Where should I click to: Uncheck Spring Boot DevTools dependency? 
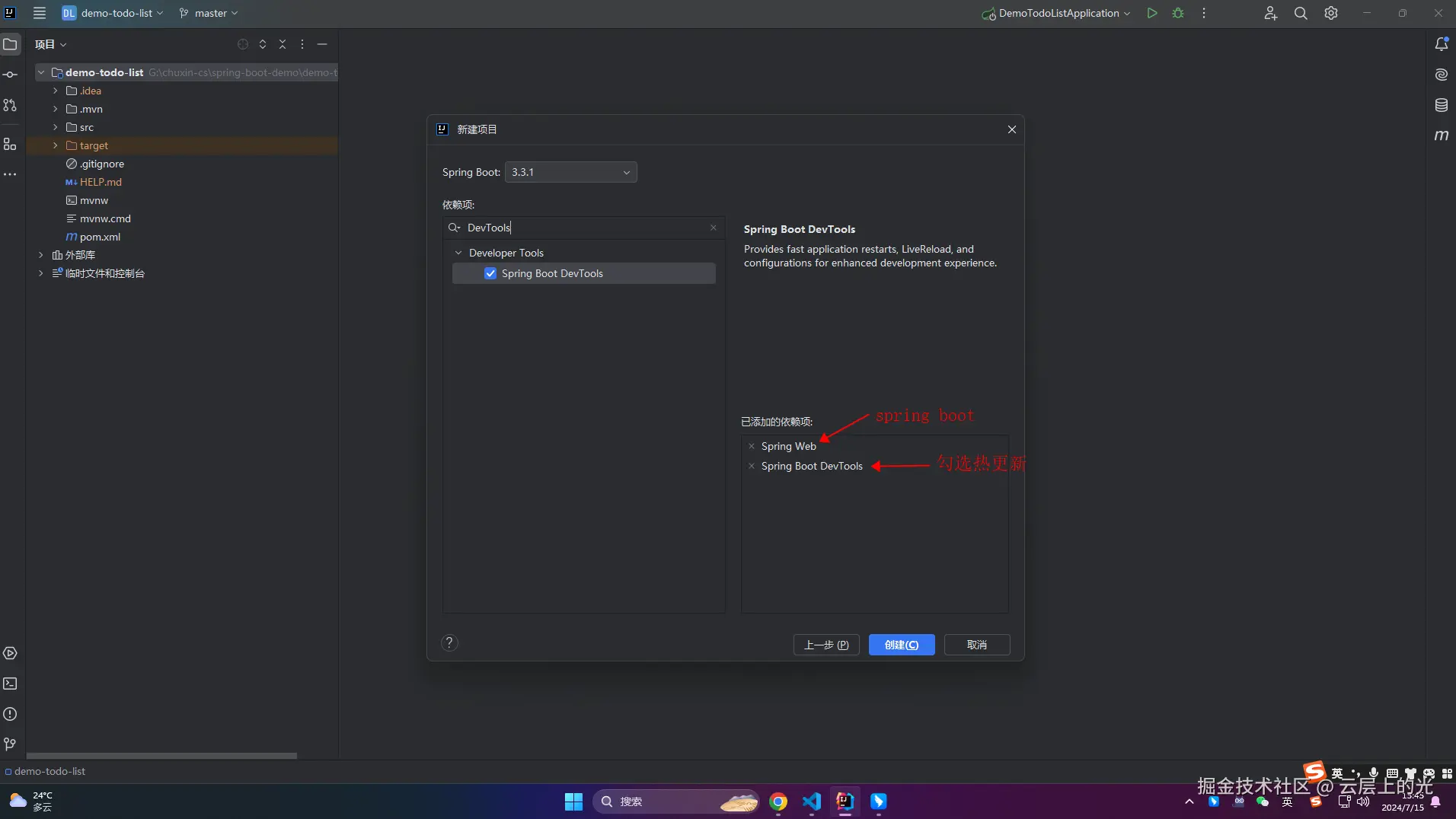[x=490, y=273]
